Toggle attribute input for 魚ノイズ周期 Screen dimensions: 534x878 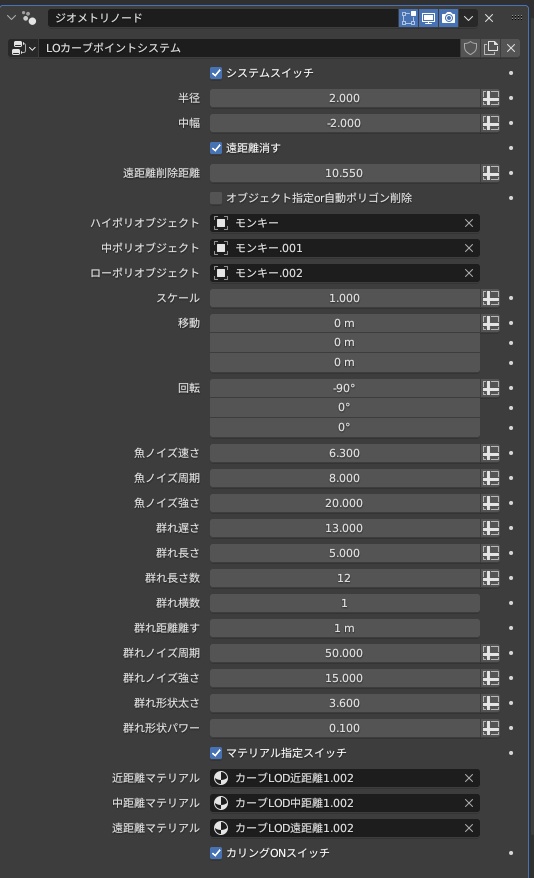pyautogui.click(x=491, y=478)
